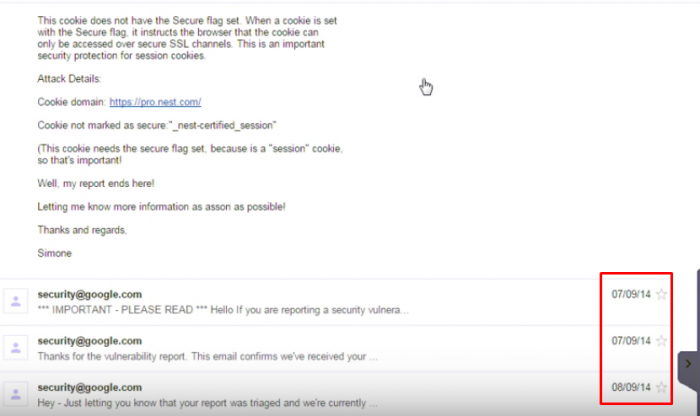Click the 07/09/14 date on second collapsed email

[631, 341]
